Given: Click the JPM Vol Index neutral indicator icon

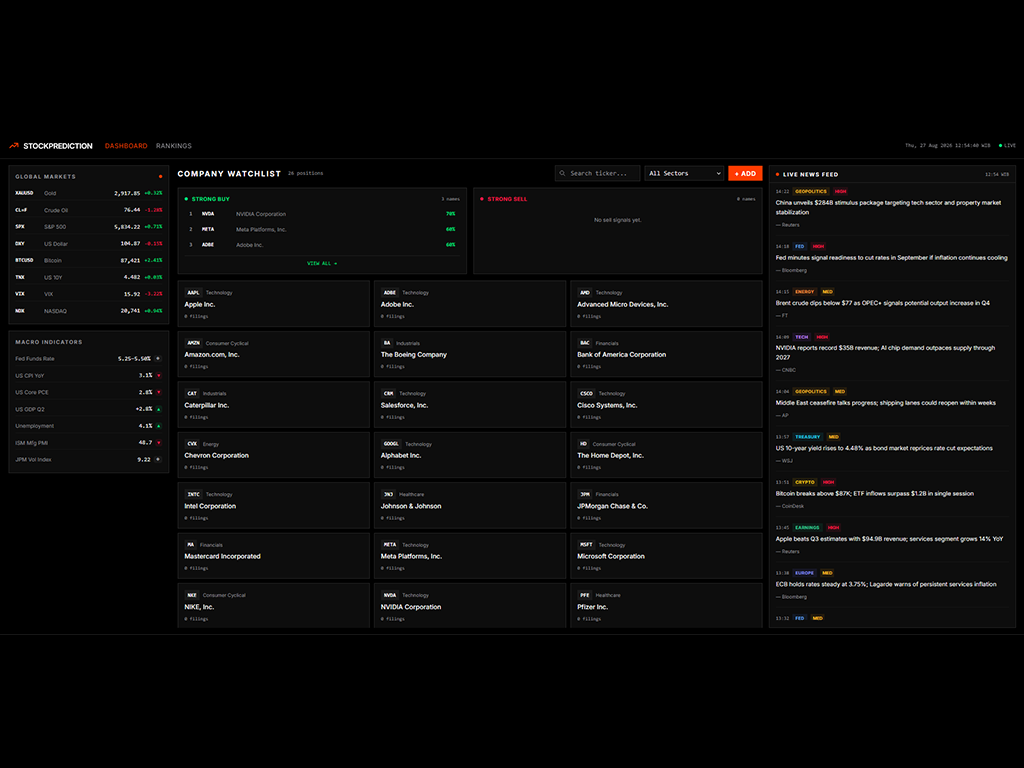Looking at the screenshot, I should coord(158,459).
